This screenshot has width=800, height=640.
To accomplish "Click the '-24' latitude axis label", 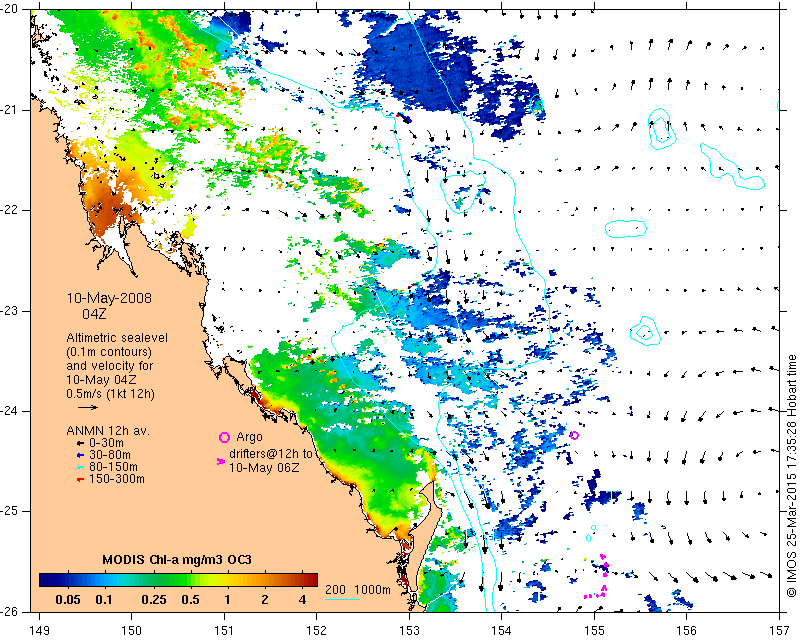I will coord(10,411).
